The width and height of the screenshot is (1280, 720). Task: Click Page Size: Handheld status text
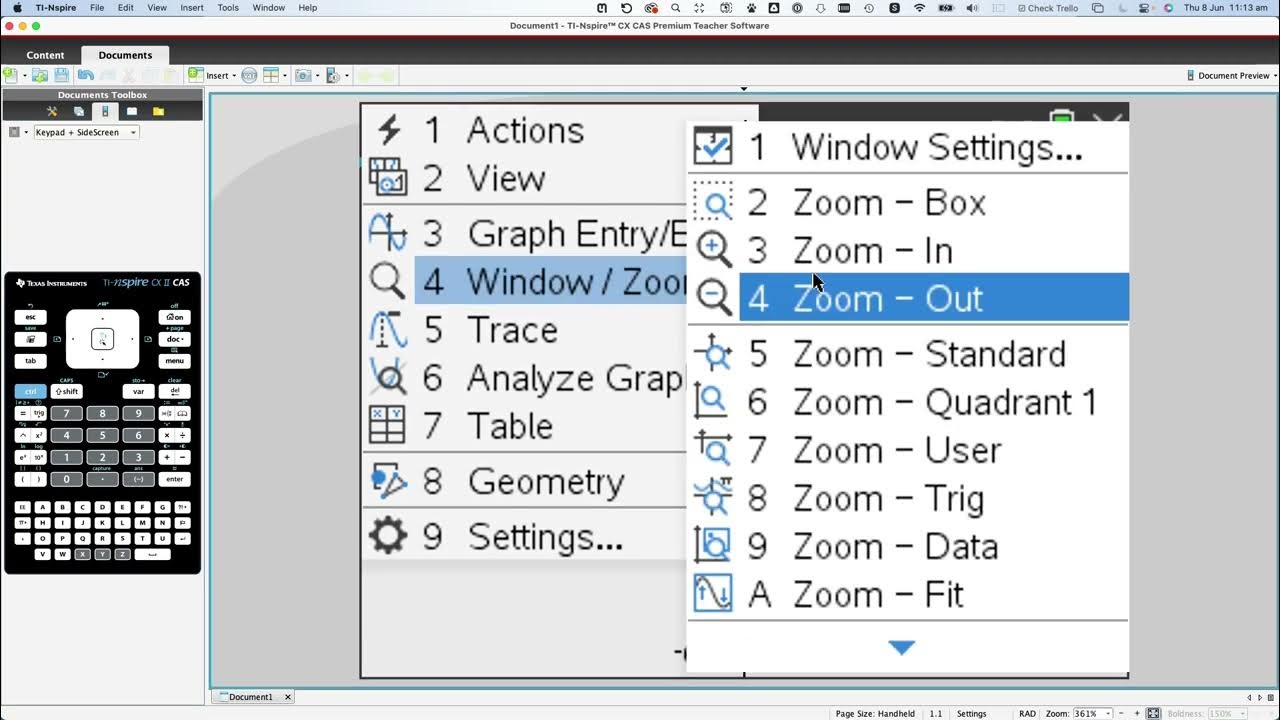(x=875, y=714)
